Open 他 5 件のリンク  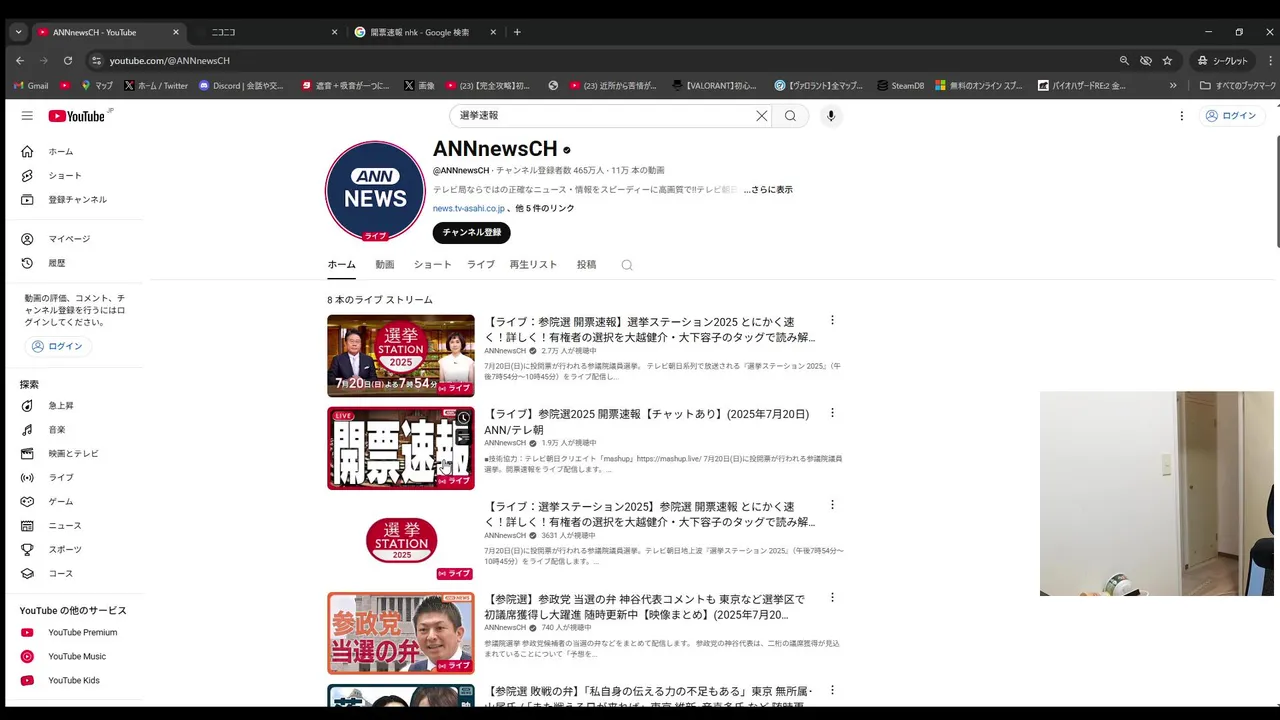pos(545,209)
